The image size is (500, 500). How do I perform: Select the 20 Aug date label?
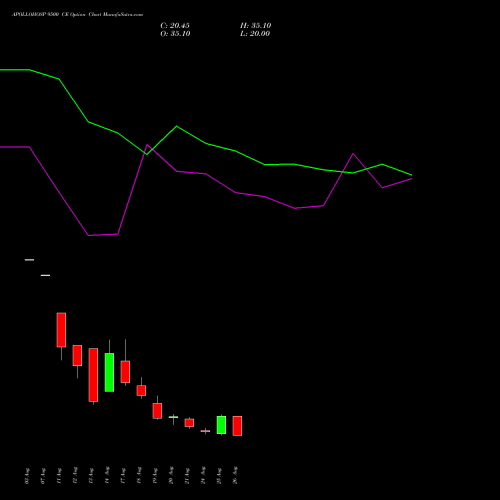171,476
